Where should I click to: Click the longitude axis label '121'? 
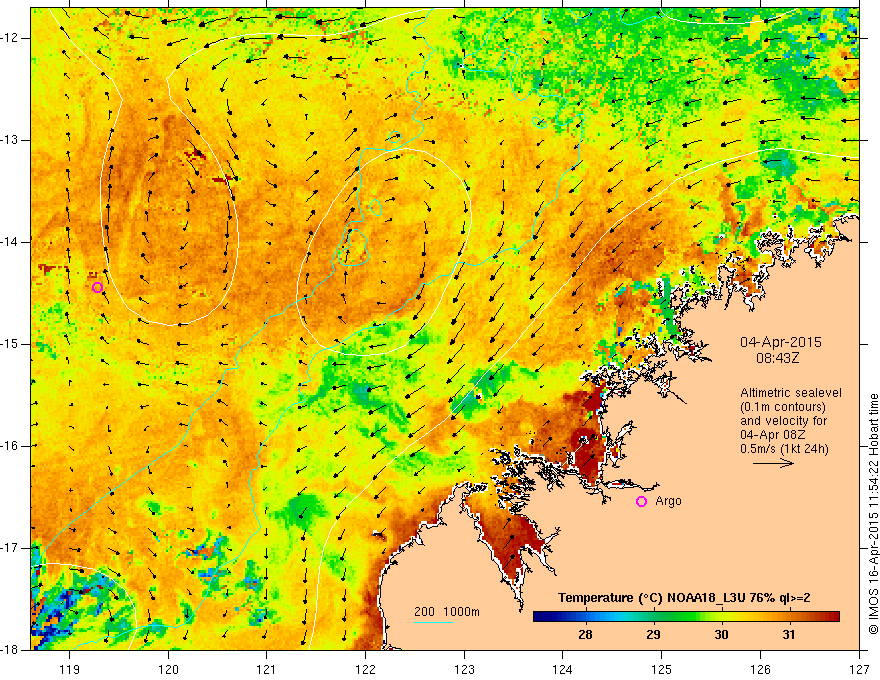[x=267, y=669]
